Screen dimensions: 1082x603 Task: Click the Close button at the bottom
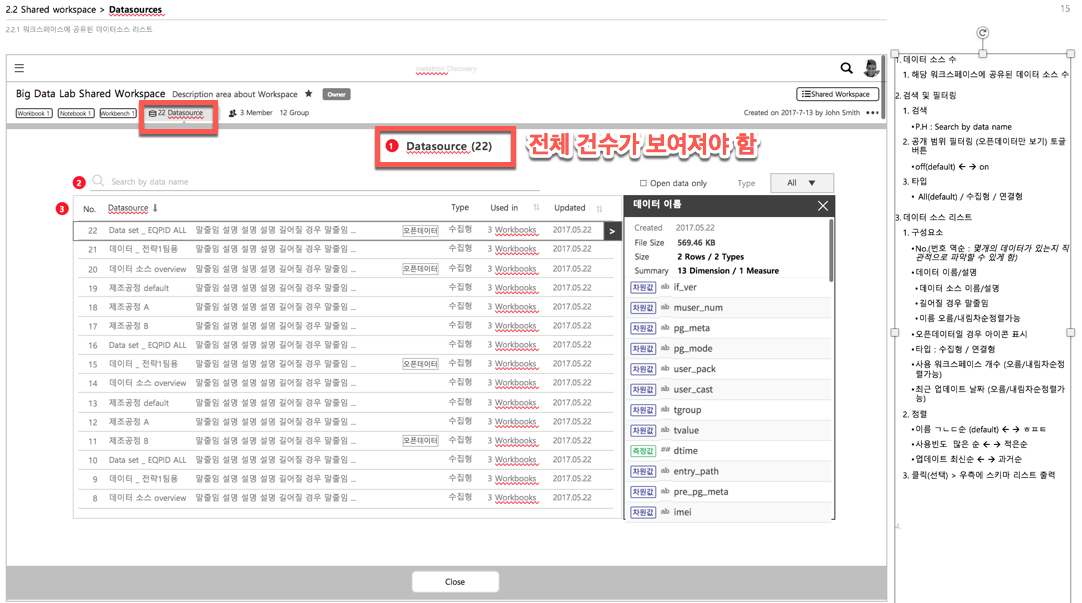tap(455, 582)
